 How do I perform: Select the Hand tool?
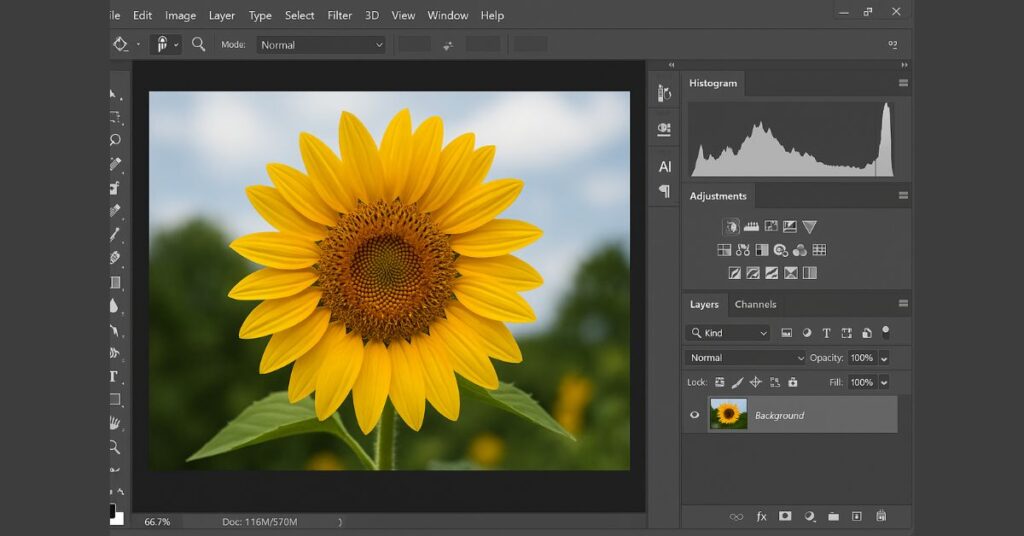(x=116, y=423)
